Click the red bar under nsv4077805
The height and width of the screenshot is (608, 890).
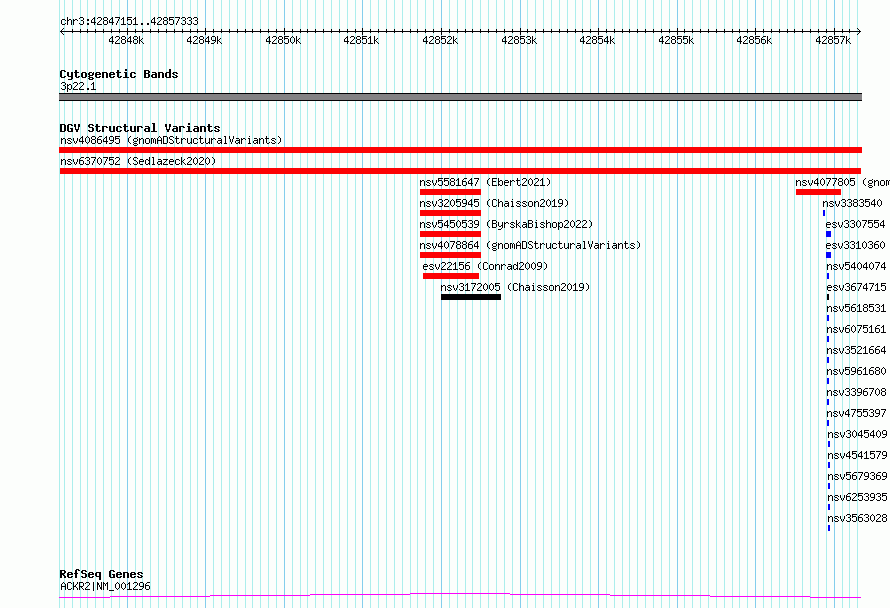point(818,192)
